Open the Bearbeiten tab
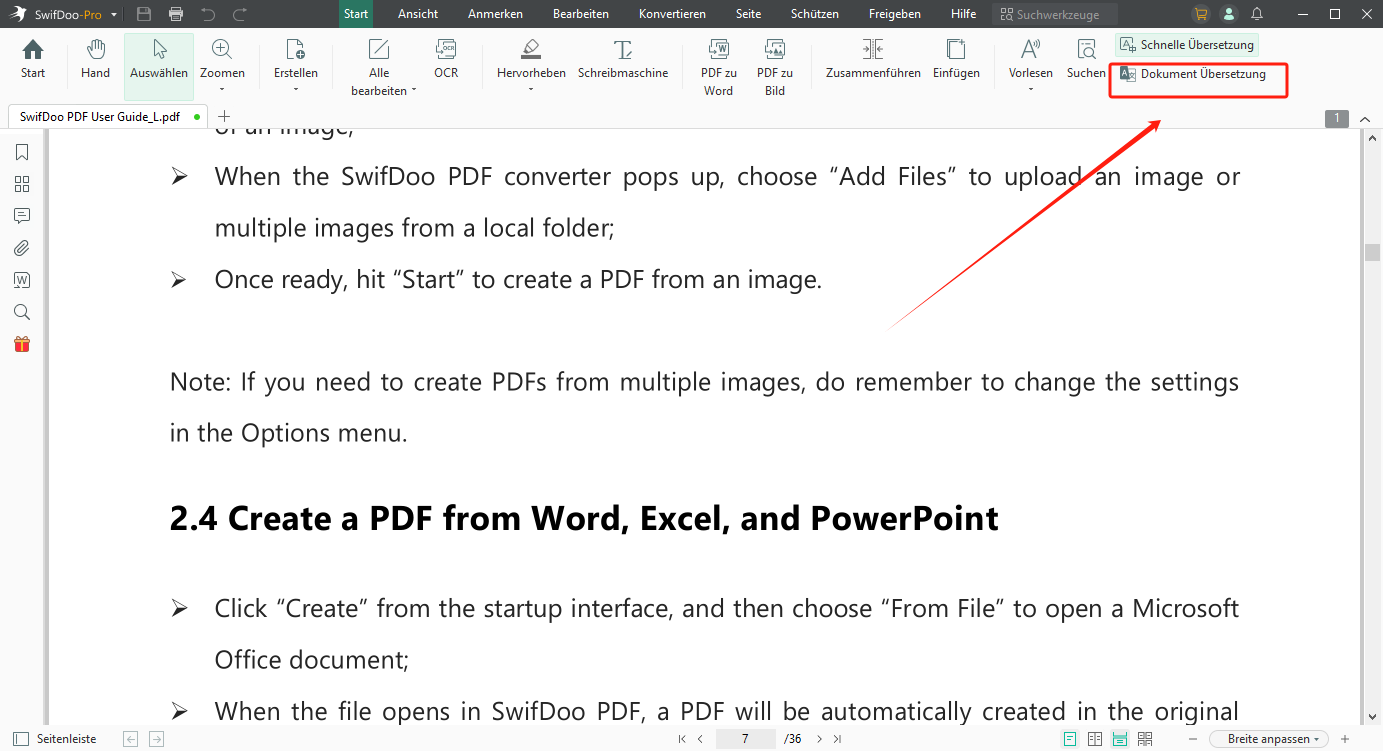This screenshot has height=751, width=1383. [581, 14]
